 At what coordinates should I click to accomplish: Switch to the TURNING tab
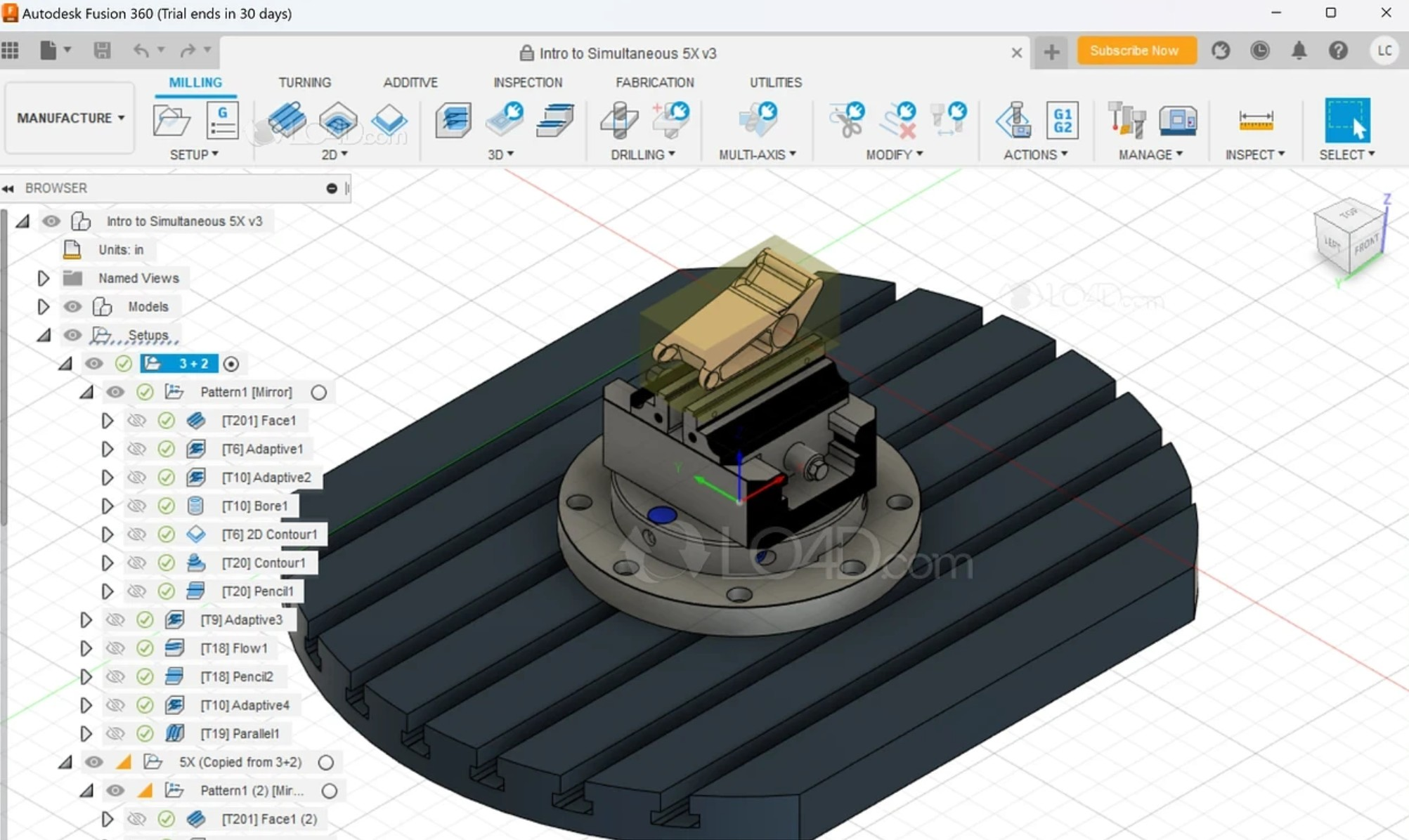[304, 82]
